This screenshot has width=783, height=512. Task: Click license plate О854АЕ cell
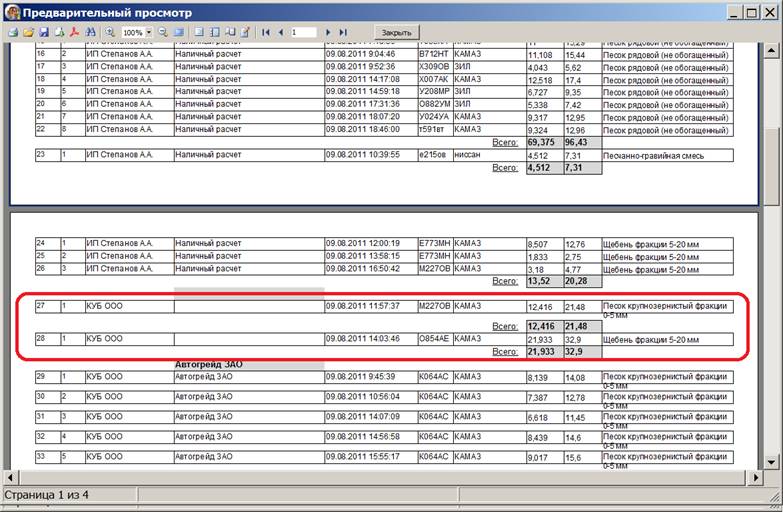(434, 339)
